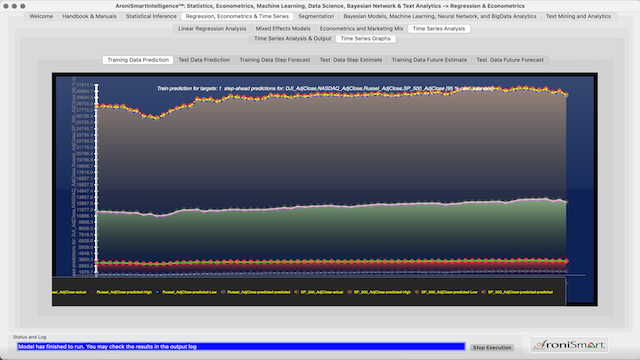Open the Welcome tab
Image resolution: width=640 pixels, height=360 pixels.
(x=41, y=16)
